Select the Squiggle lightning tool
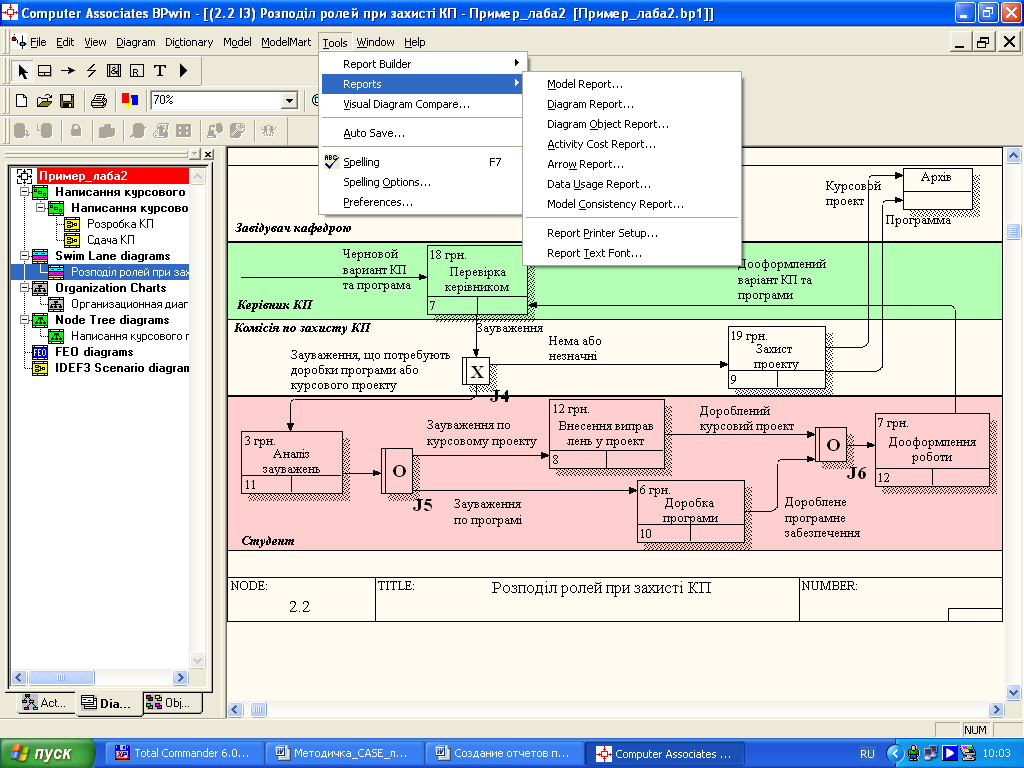Screen dimensions: 1024x768 (x=91, y=71)
